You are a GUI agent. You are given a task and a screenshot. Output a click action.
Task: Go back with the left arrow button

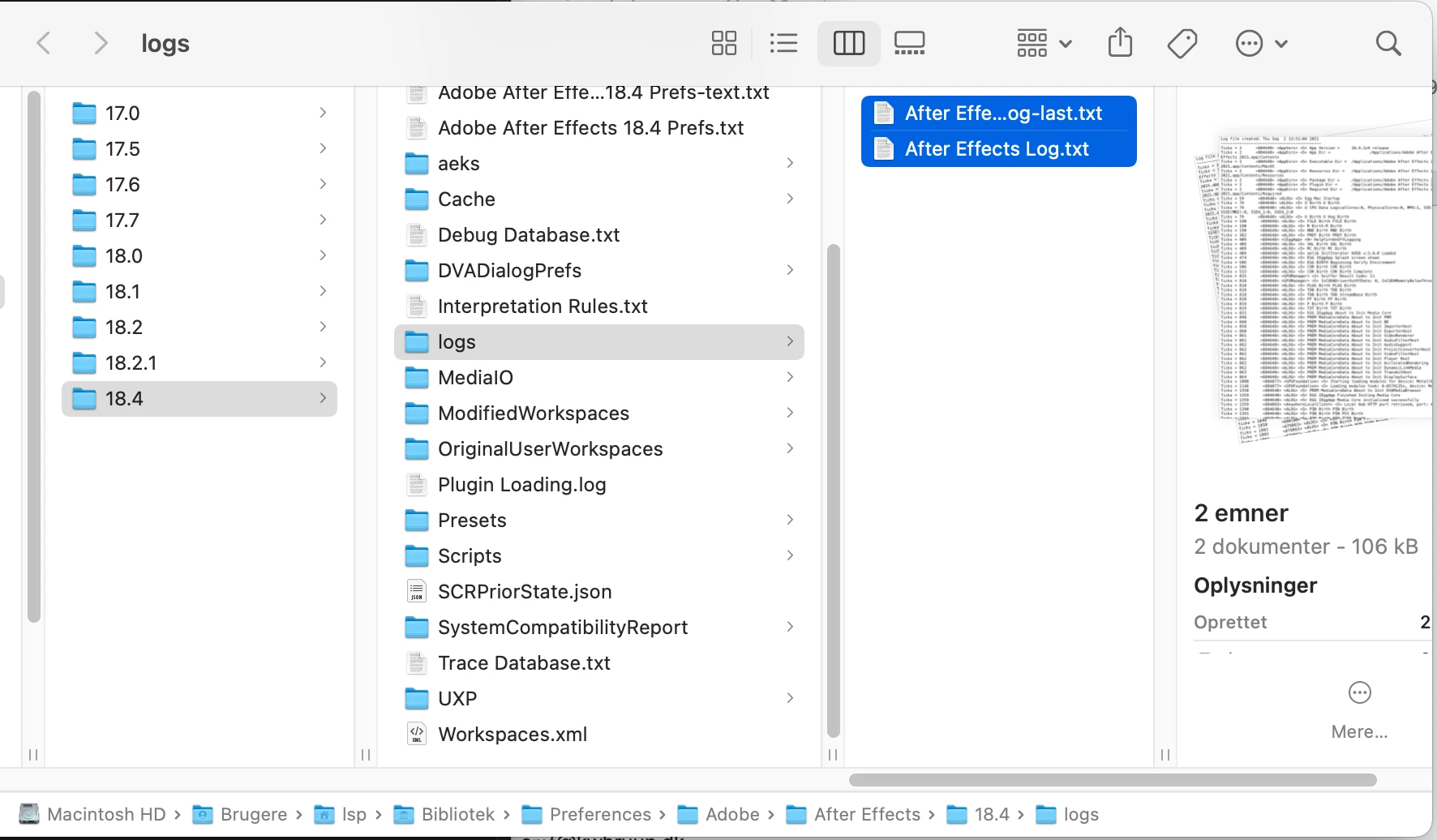(45, 43)
